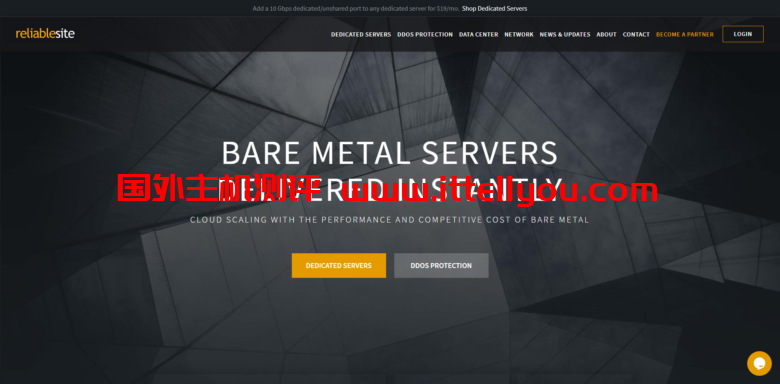The height and width of the screenshot is (384, 780).
Task: Click the reliablesite logo
Action: [45, 34]
